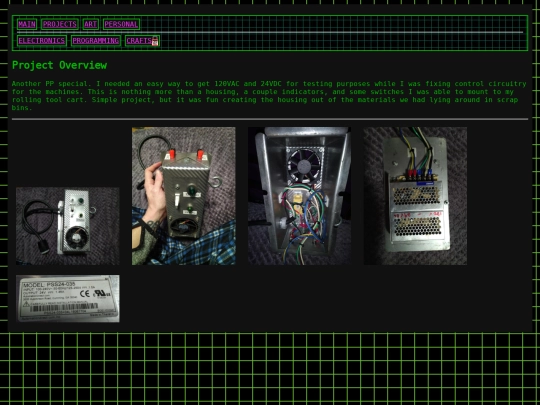Open the MAIN navigation link
The image size is (540, 405).
(x=27, y=24)
